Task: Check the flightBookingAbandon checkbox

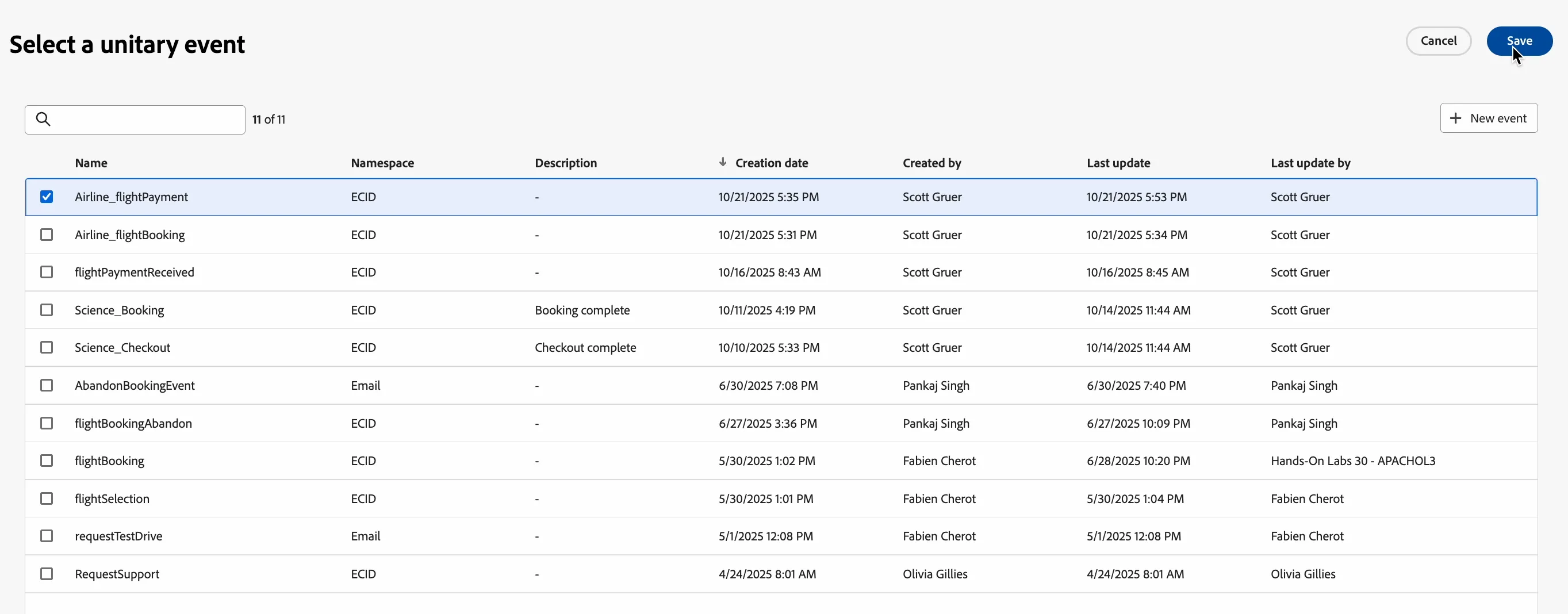Action: click(46, 424)
